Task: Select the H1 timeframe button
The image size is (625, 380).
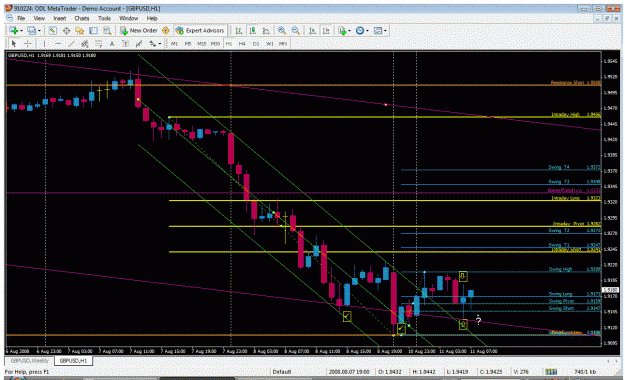Action: pos(229,43)
